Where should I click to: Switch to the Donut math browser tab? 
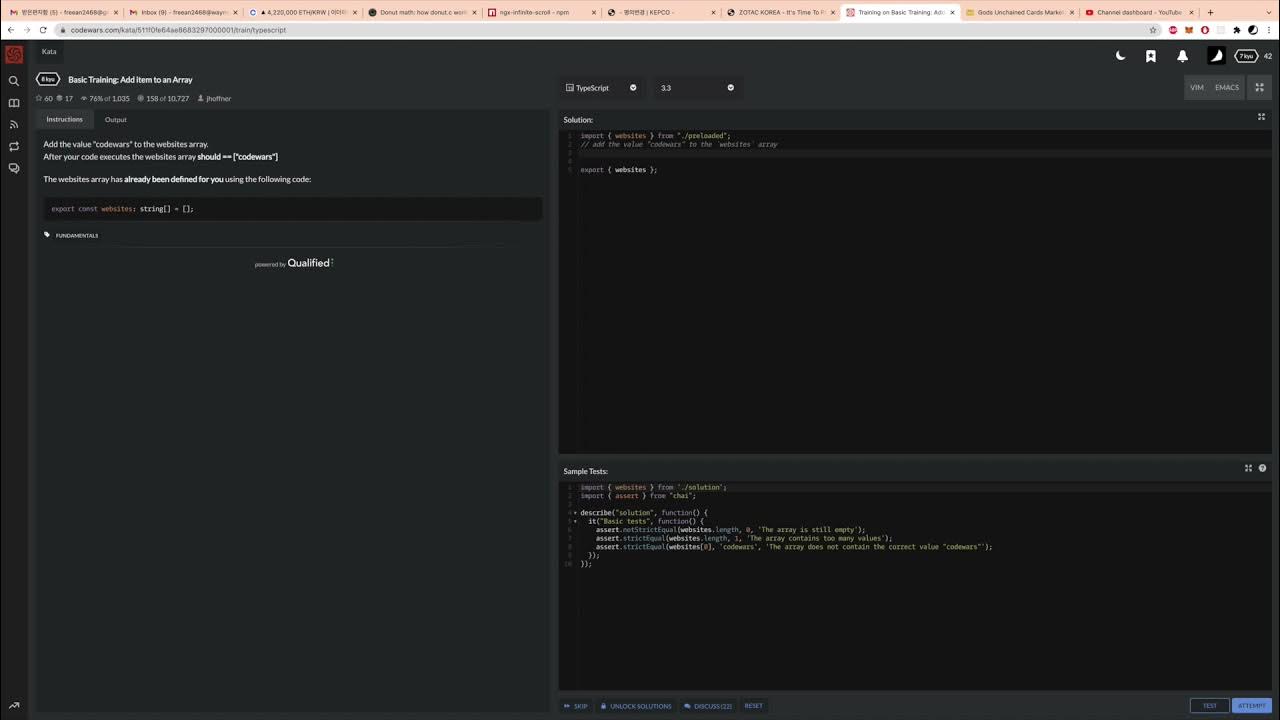420,12
